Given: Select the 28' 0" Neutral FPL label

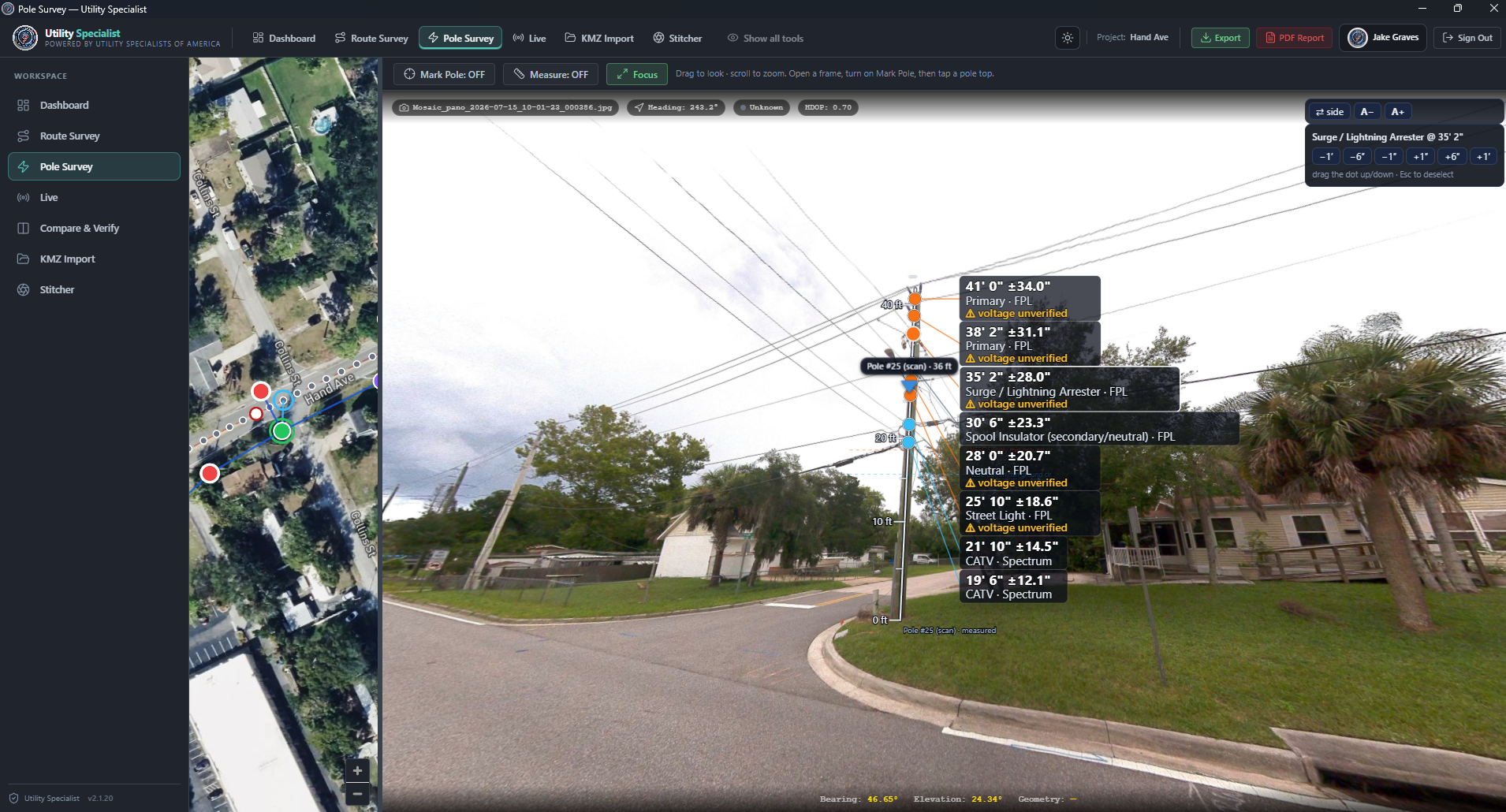Looking at the screenshot, I should click(x=1030, y=468).
